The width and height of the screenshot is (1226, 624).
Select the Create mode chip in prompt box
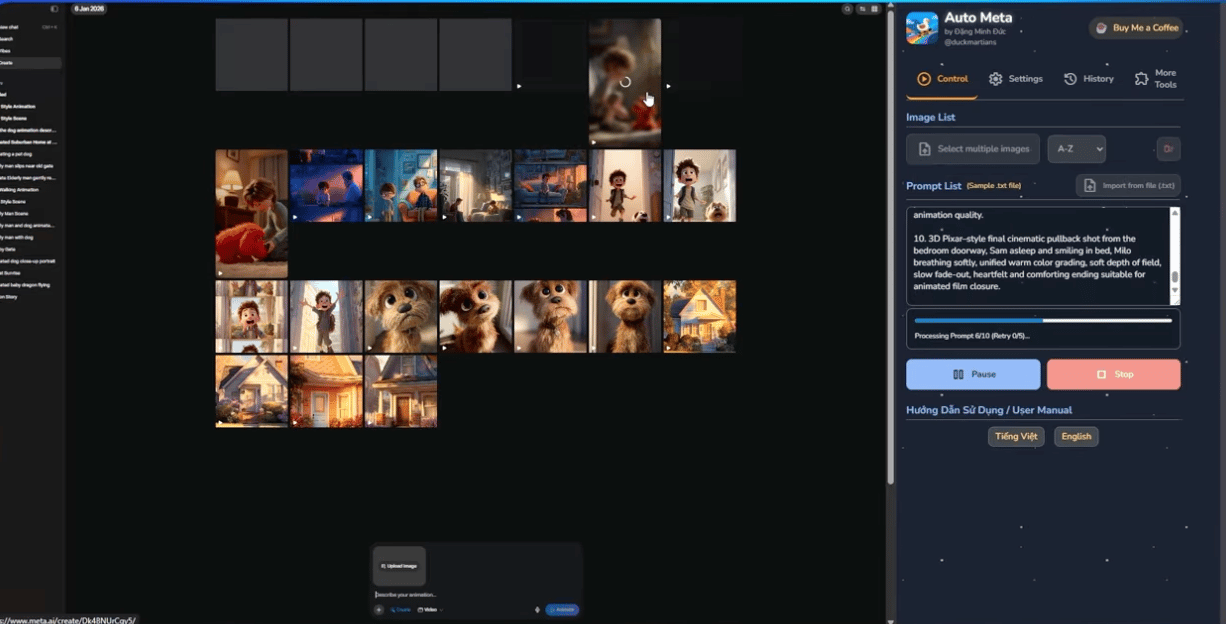tap(400, 610)
